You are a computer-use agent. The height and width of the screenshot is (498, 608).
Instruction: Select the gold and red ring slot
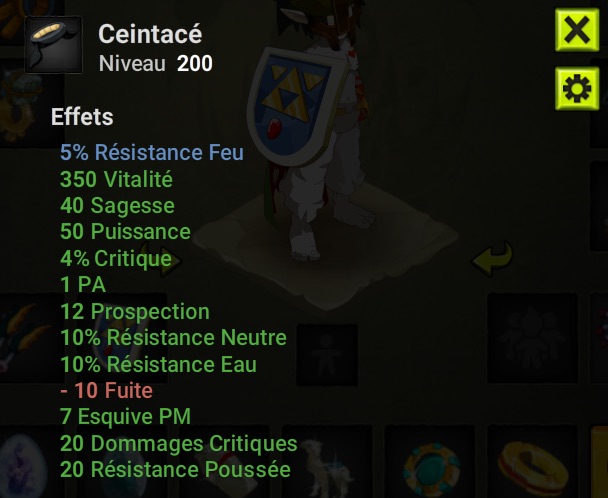point(532,462)
